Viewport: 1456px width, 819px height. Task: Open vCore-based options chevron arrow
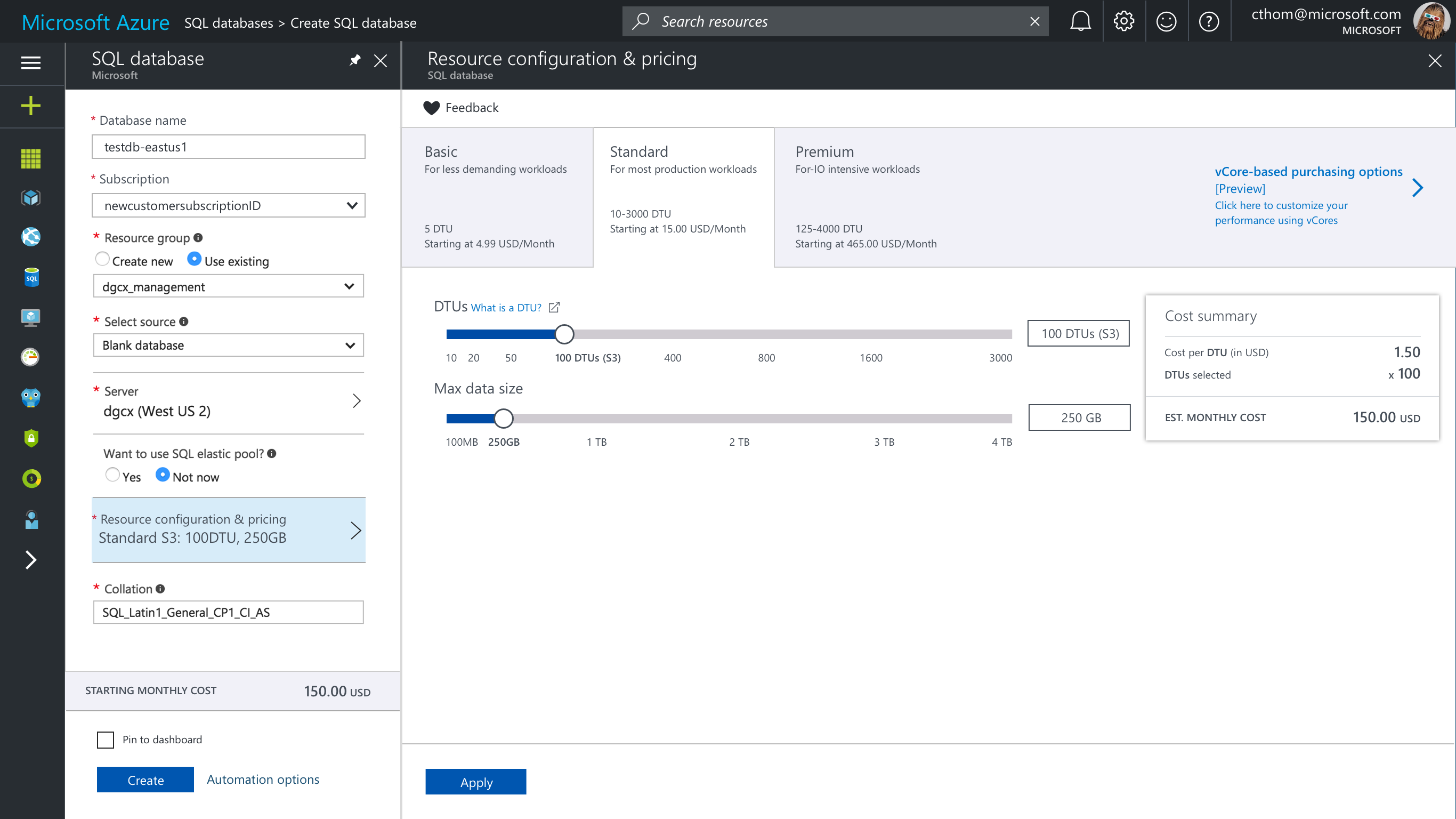tap(1418, 188)
